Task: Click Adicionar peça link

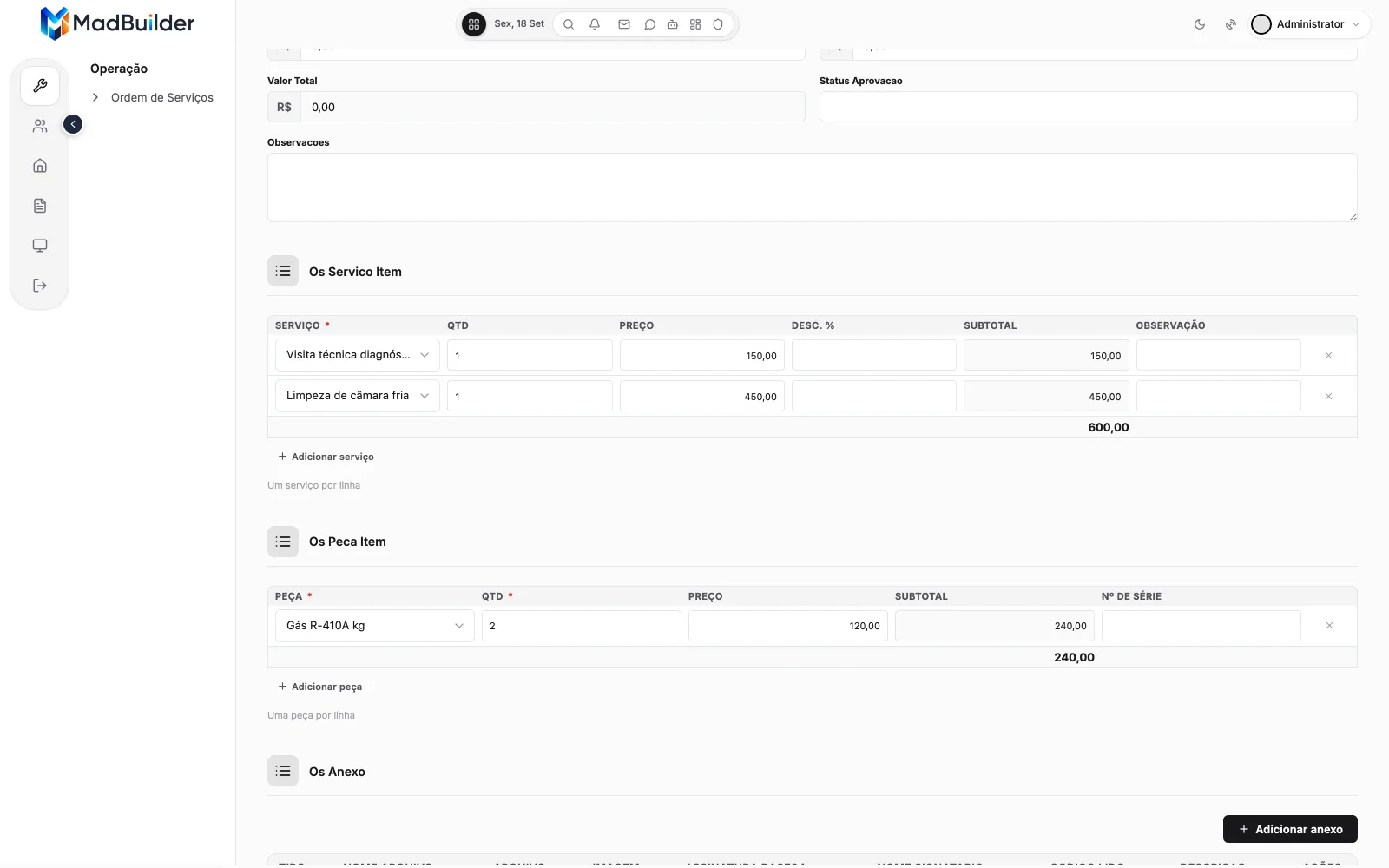Action: (320, 687)
